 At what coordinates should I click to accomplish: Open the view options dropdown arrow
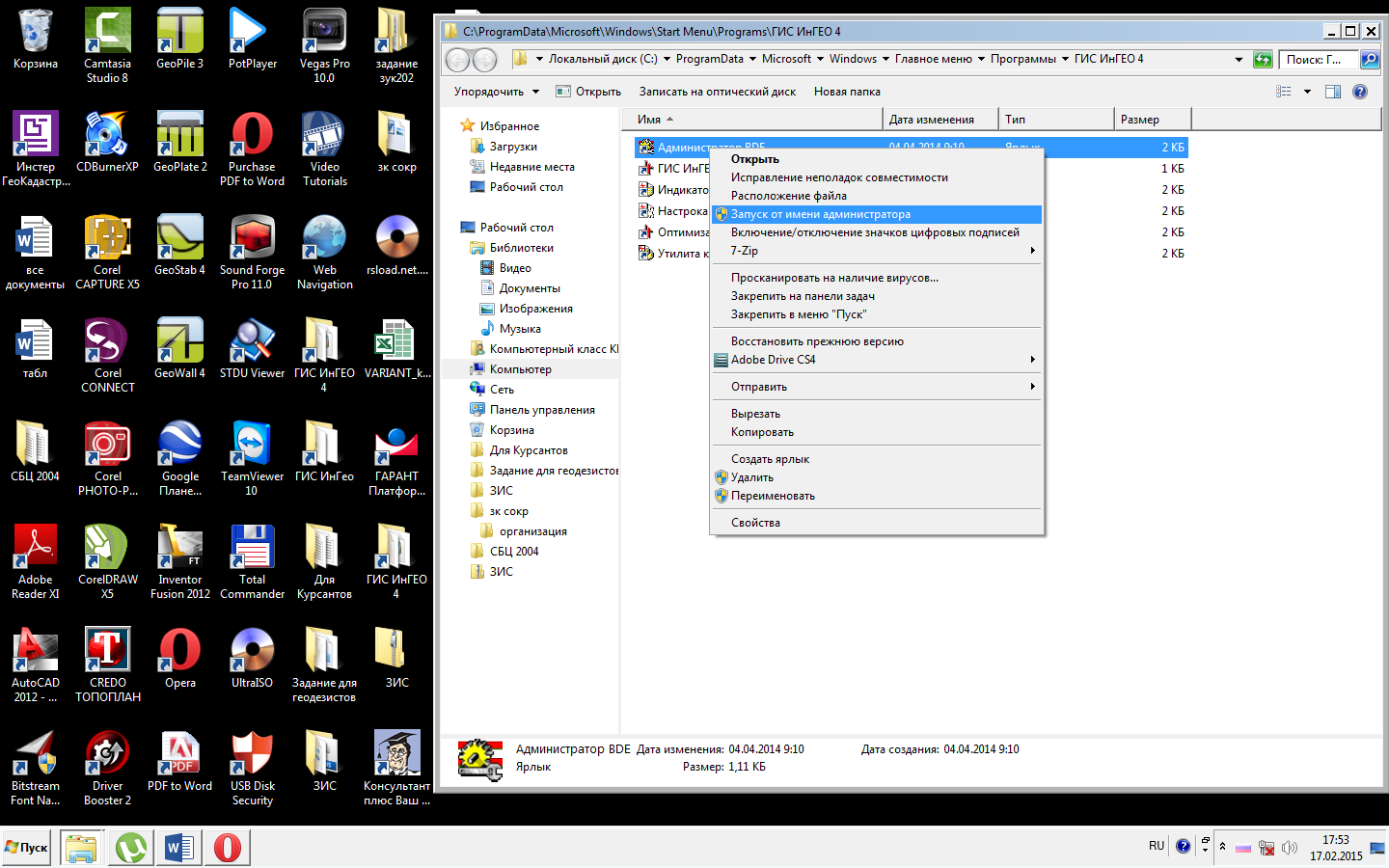click(1307, 92)
